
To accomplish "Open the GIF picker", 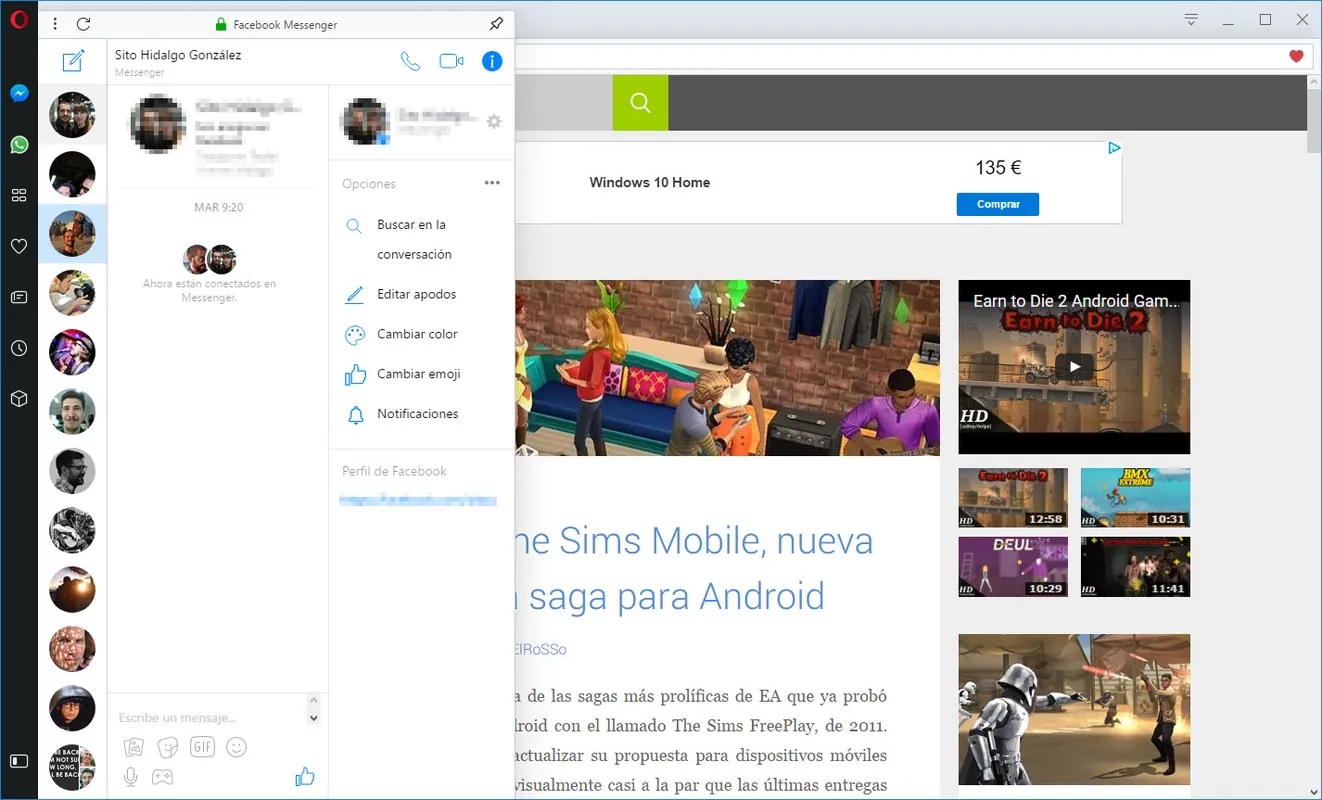I will point(202,747).
